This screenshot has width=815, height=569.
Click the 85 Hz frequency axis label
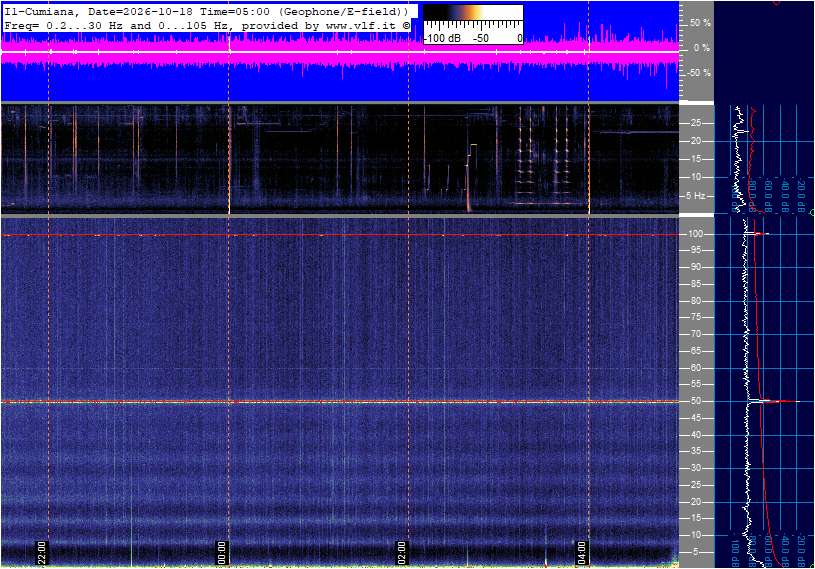[x=695, y=284]
